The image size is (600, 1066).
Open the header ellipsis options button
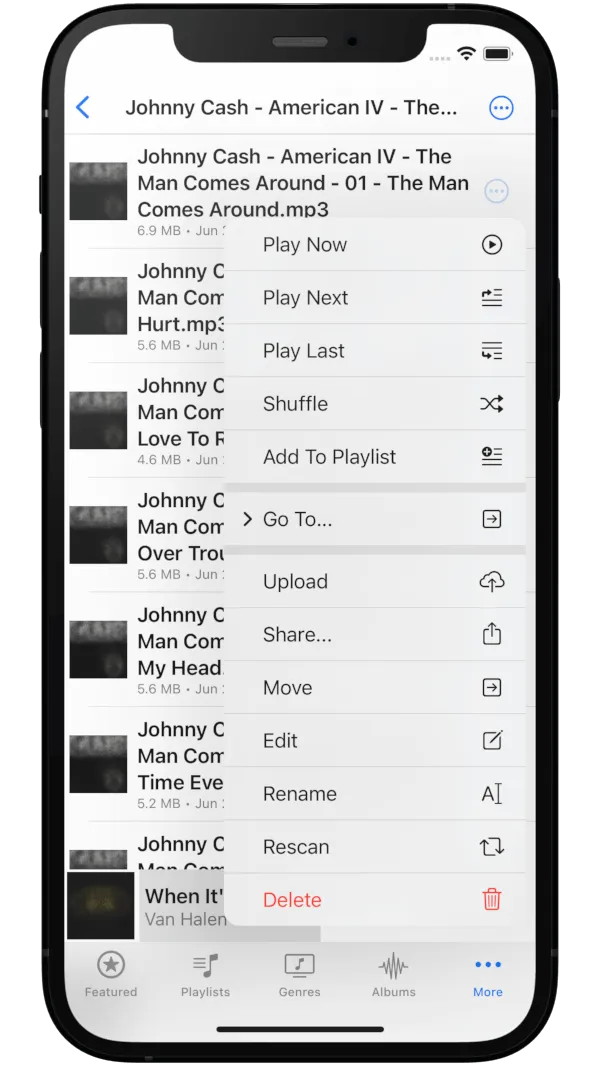(501, 107)
